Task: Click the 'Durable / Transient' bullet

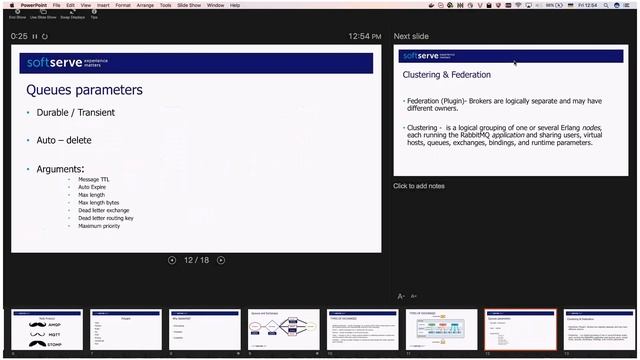Action: (76, 113)
